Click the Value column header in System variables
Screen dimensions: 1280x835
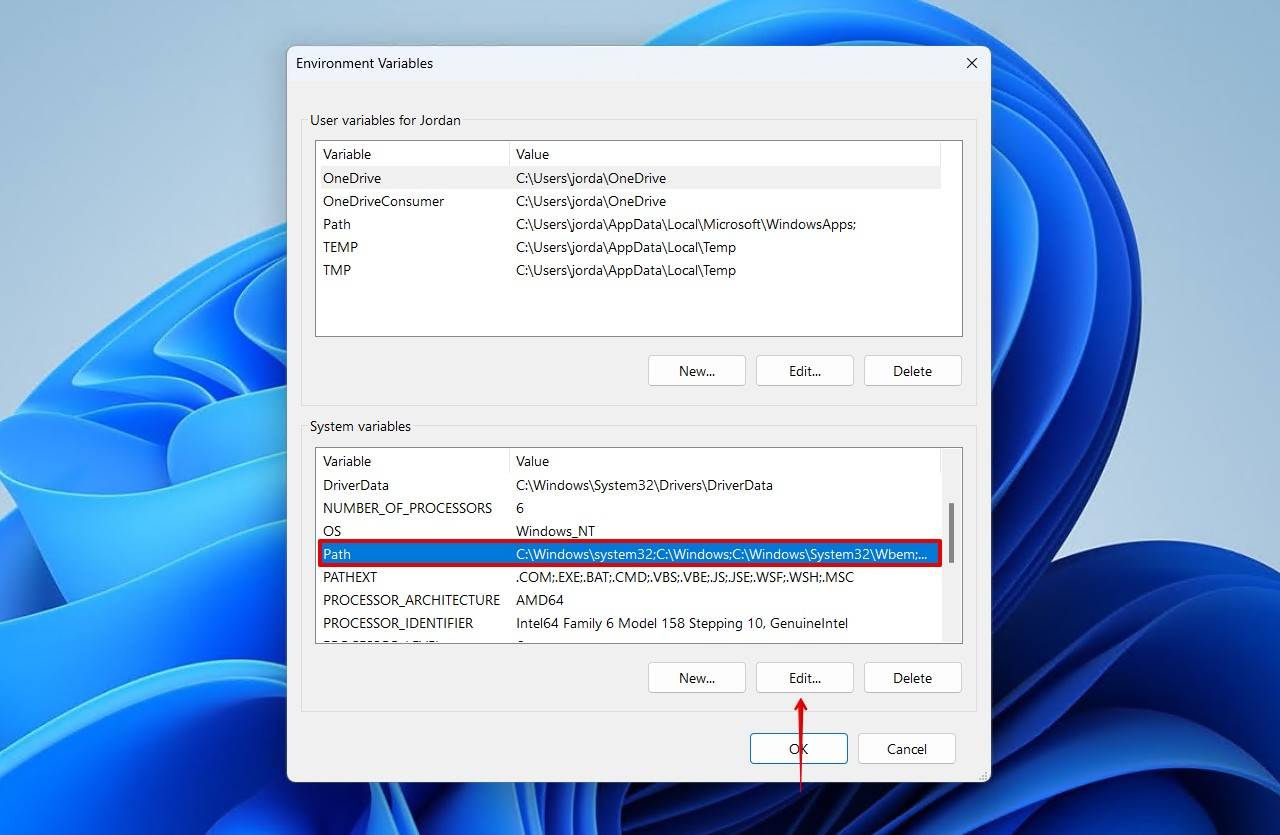725,461
